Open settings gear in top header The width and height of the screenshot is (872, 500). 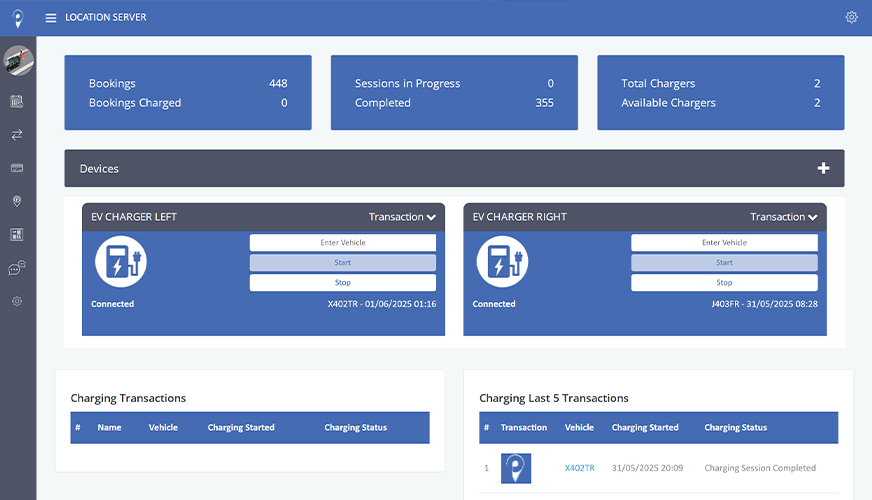tap(851, 17)
